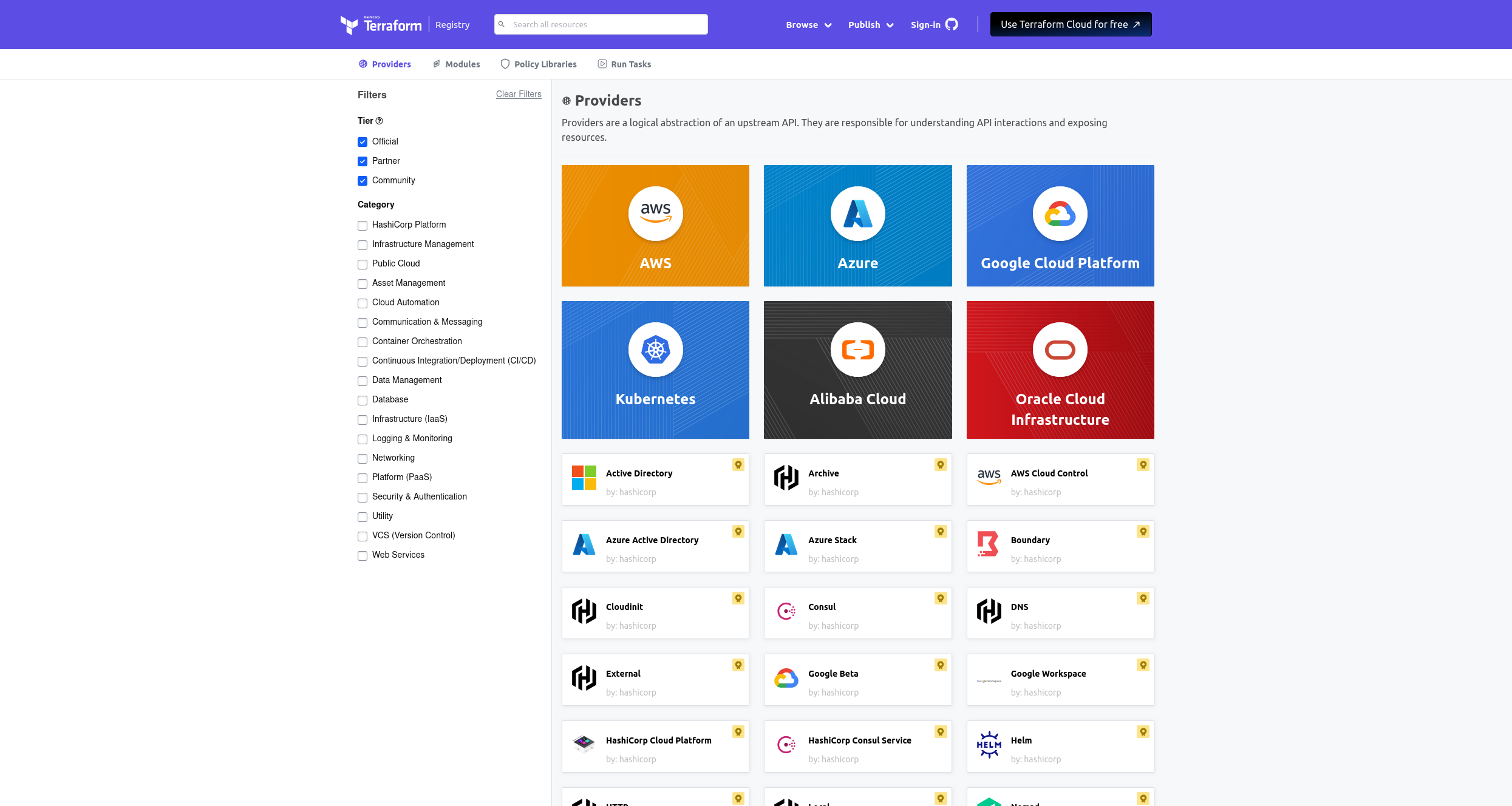Click the search magnifier icon
This screenshot has width=1512, height=806.
[x=502, y=24]
